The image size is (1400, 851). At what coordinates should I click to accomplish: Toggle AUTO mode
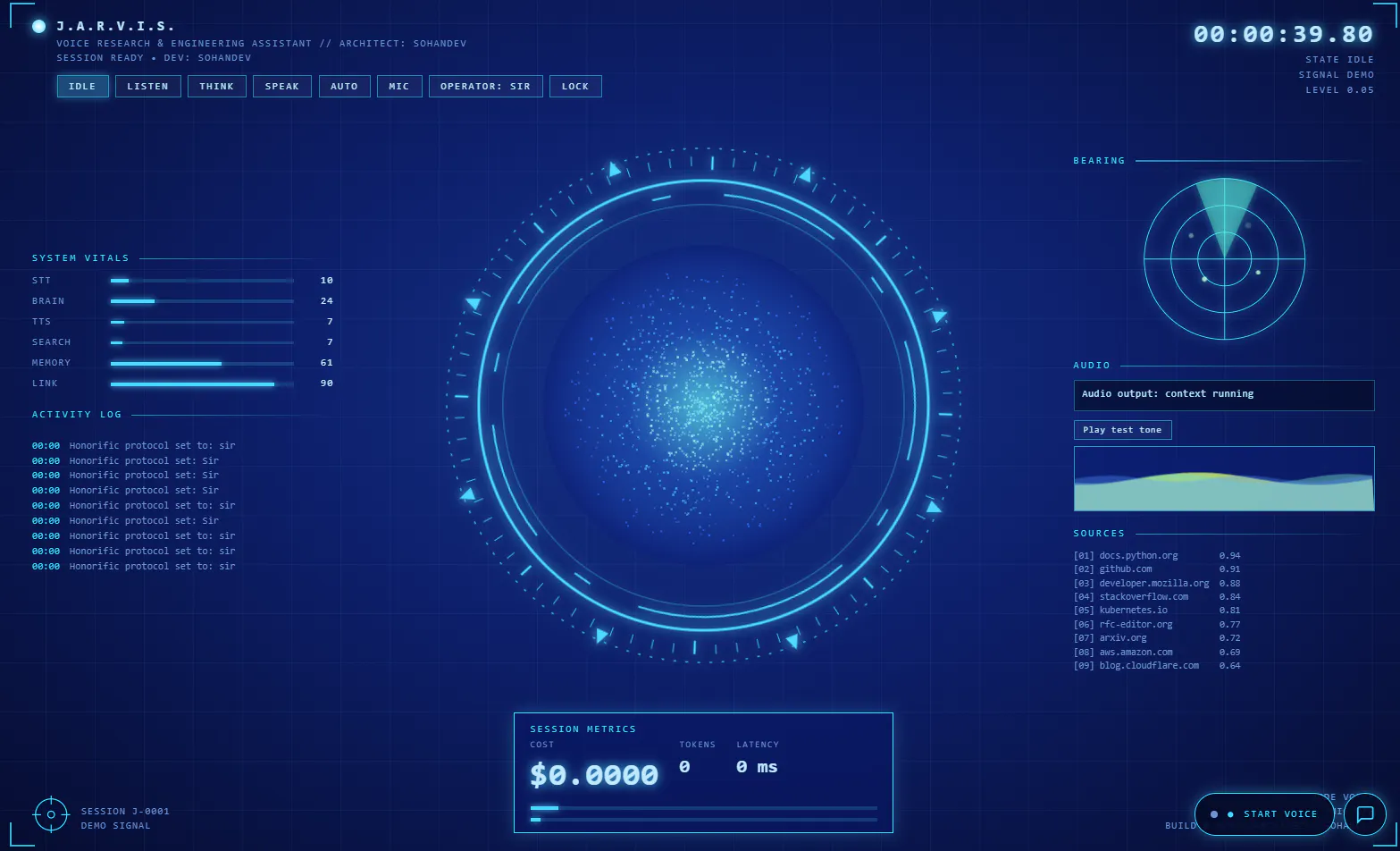click(344, 86)
